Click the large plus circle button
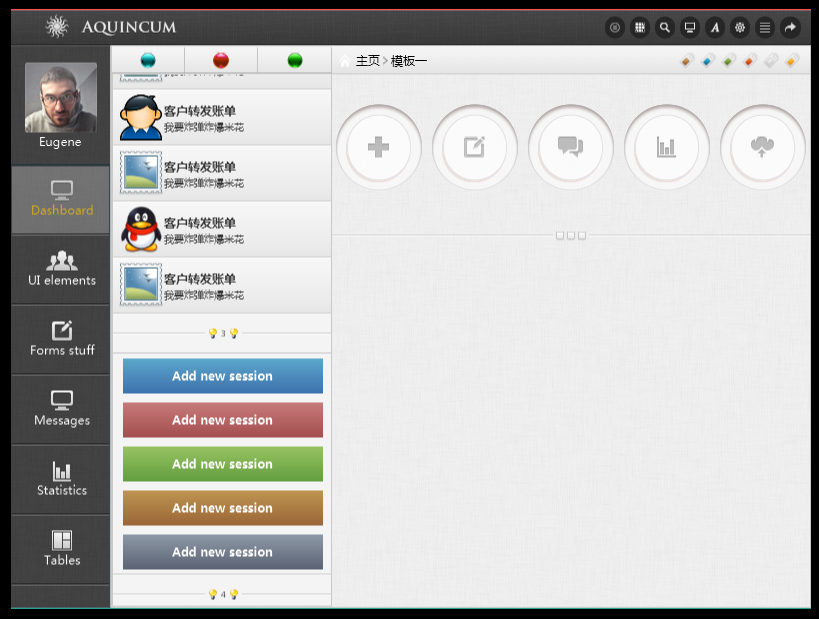This screenshot has height=619, width=819. pos(379,147)
